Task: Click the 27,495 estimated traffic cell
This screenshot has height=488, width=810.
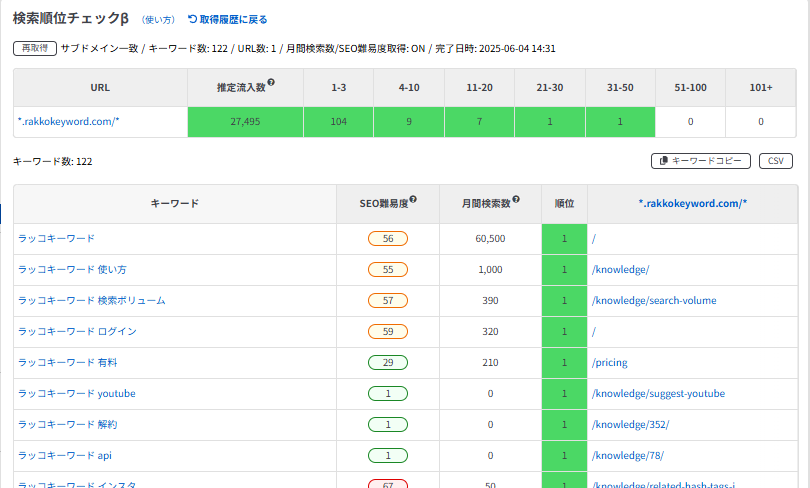Action: [245, 122]
